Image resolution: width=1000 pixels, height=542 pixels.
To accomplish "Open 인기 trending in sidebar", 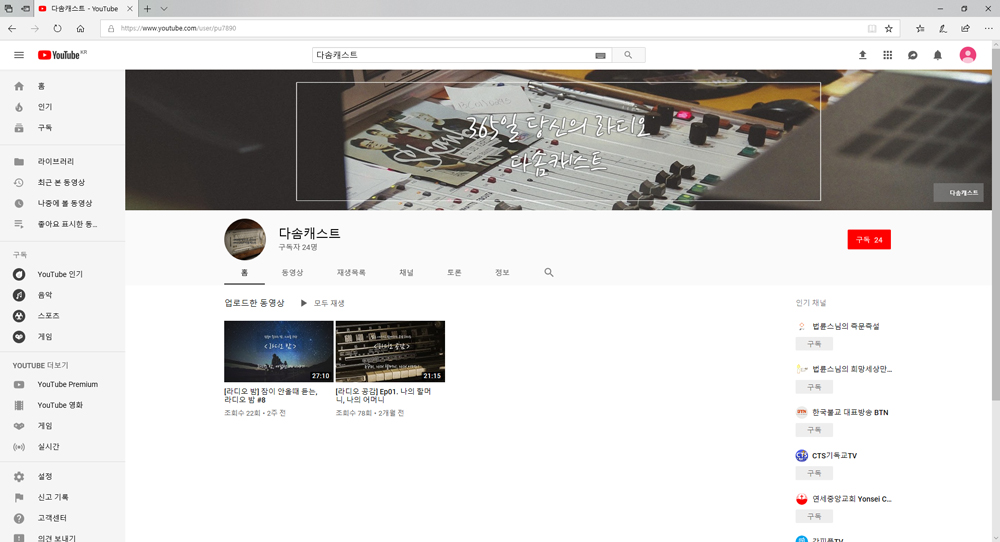I will 62,107.
